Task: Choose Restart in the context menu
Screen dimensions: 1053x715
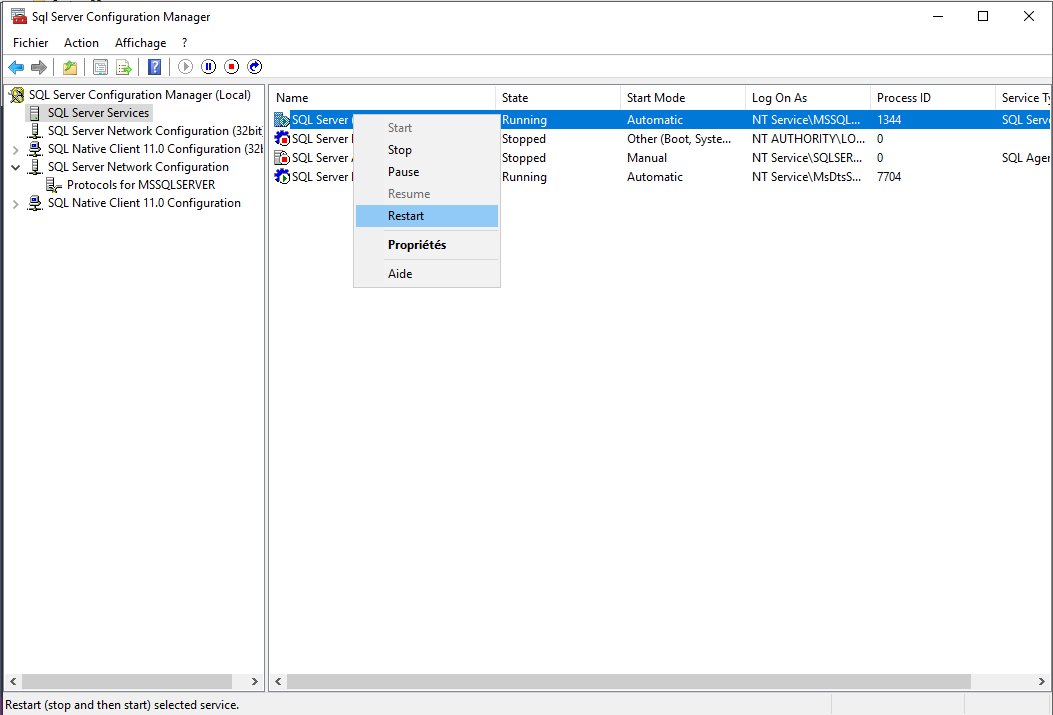Action: tap(406, 216)
